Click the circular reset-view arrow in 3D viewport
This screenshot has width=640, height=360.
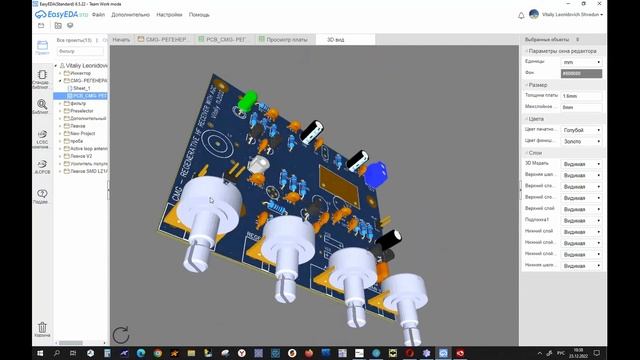121,335
